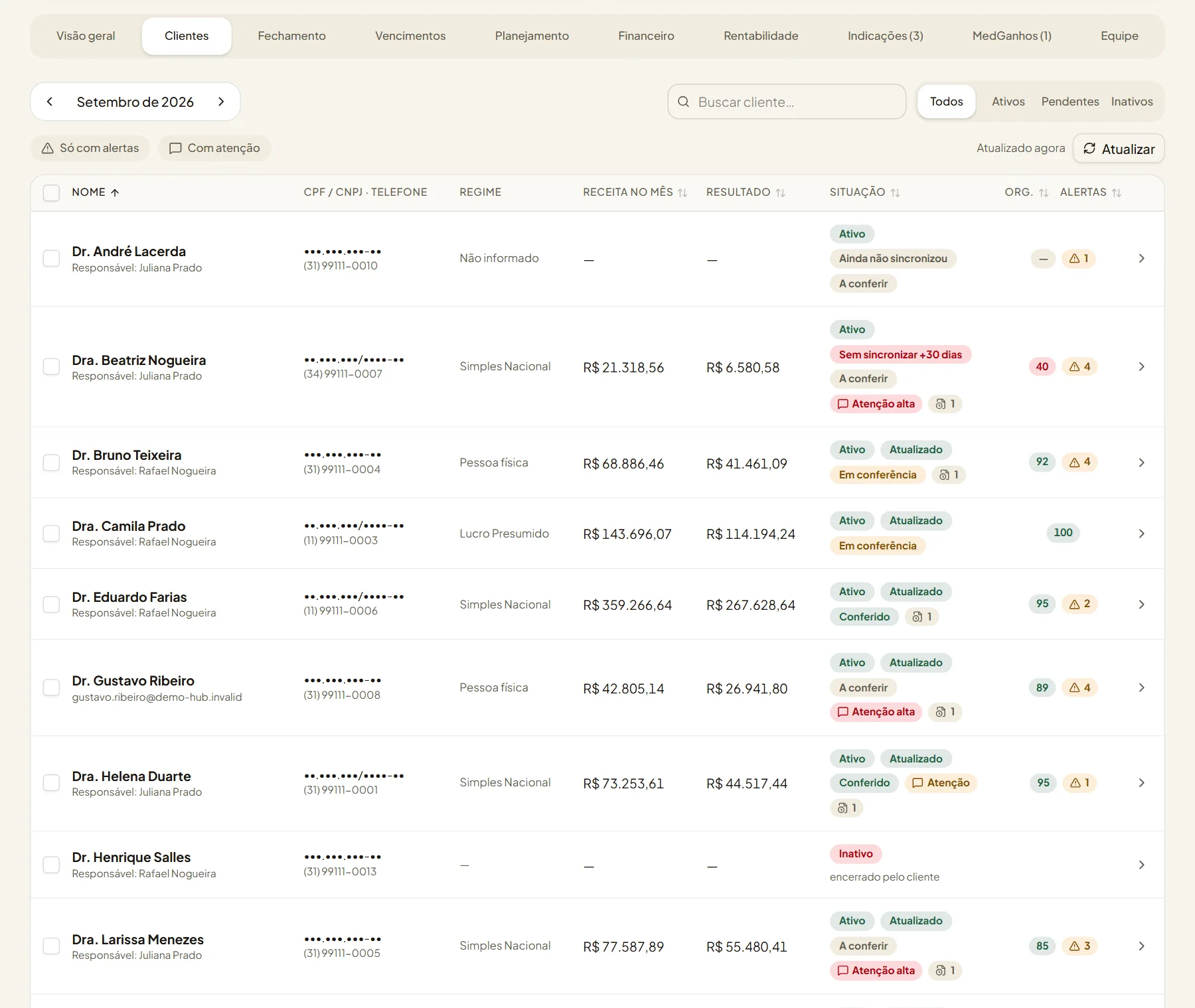Click the search magnifier icon
The width and height of the screenshot is (1195, 1008).
tap(683, 102)
